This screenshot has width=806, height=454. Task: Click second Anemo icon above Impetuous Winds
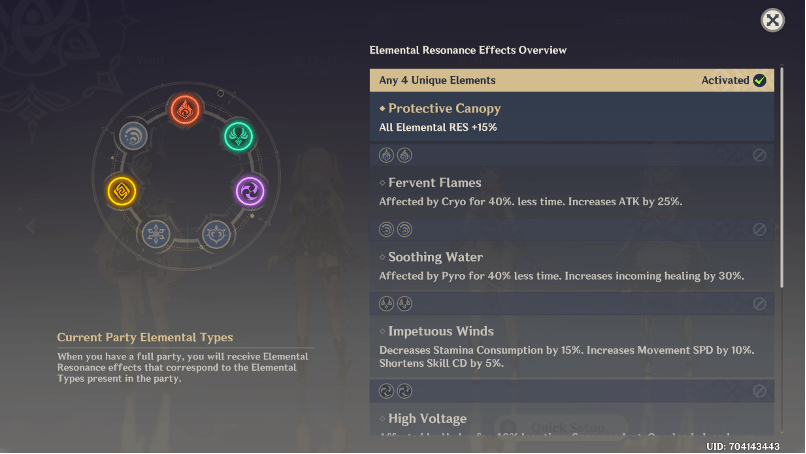[x=405, y=304]
